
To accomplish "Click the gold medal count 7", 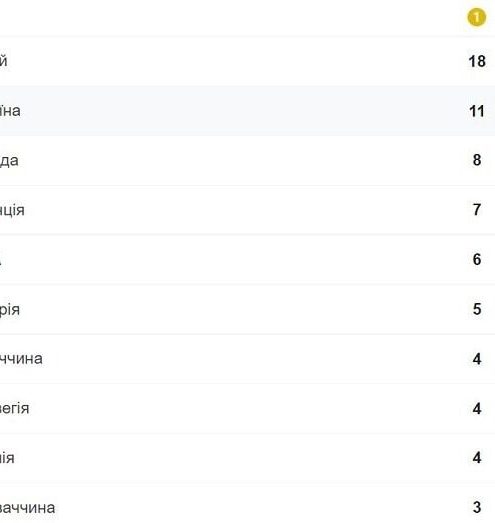I will 477,210.
